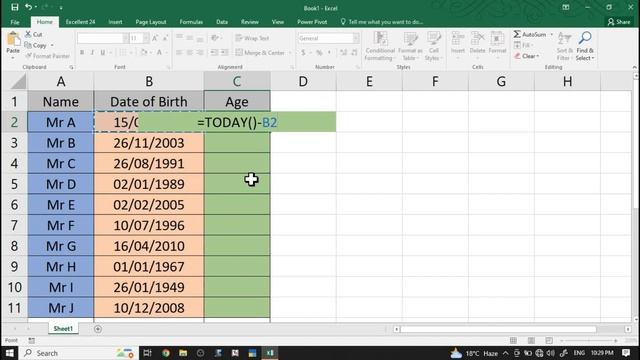Toggle Align Left
The image size is (640, 360).
[x=179, y=53]
